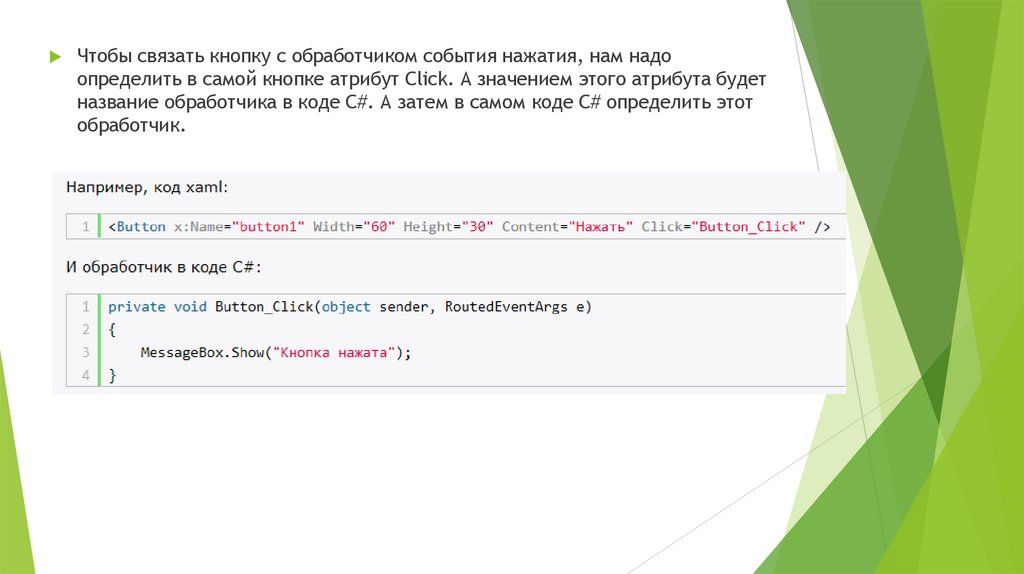The height and width of the screenshot is (574, 1024).
Task: Click the green triangle bullet marker
Action: [x=56, y=57]
